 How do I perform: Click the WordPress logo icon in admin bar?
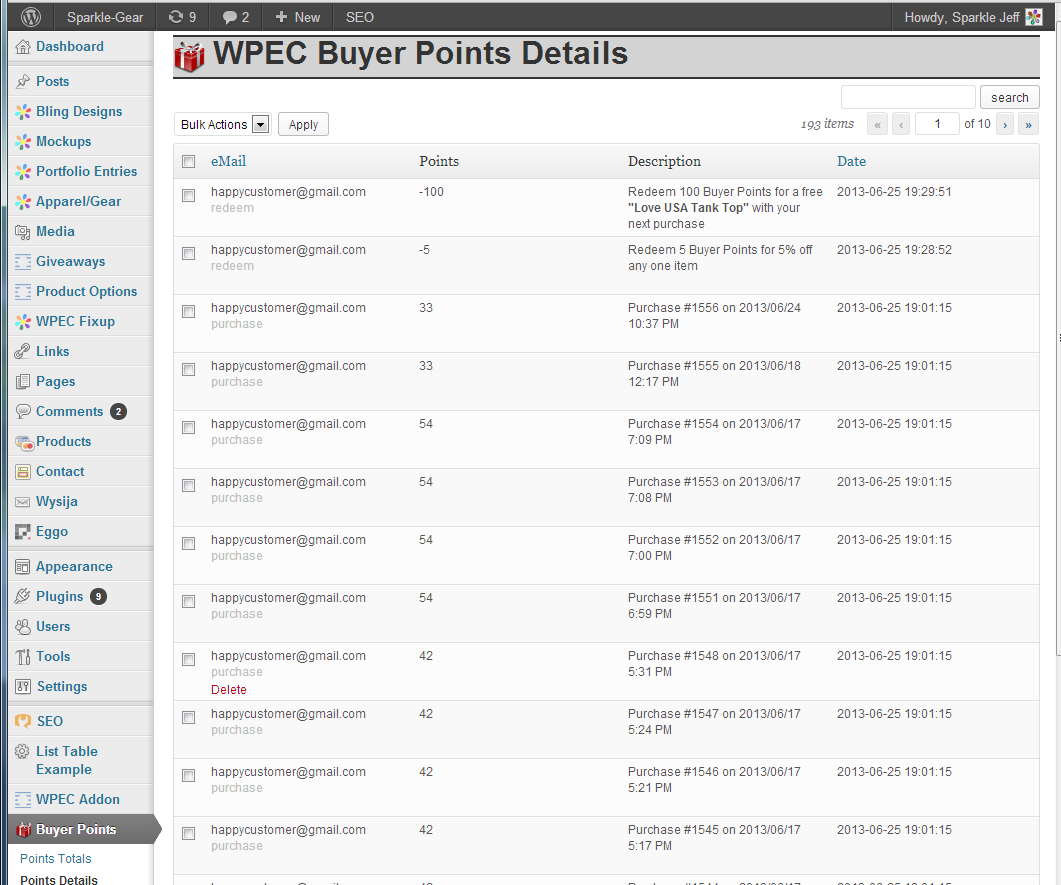[31, 17]
